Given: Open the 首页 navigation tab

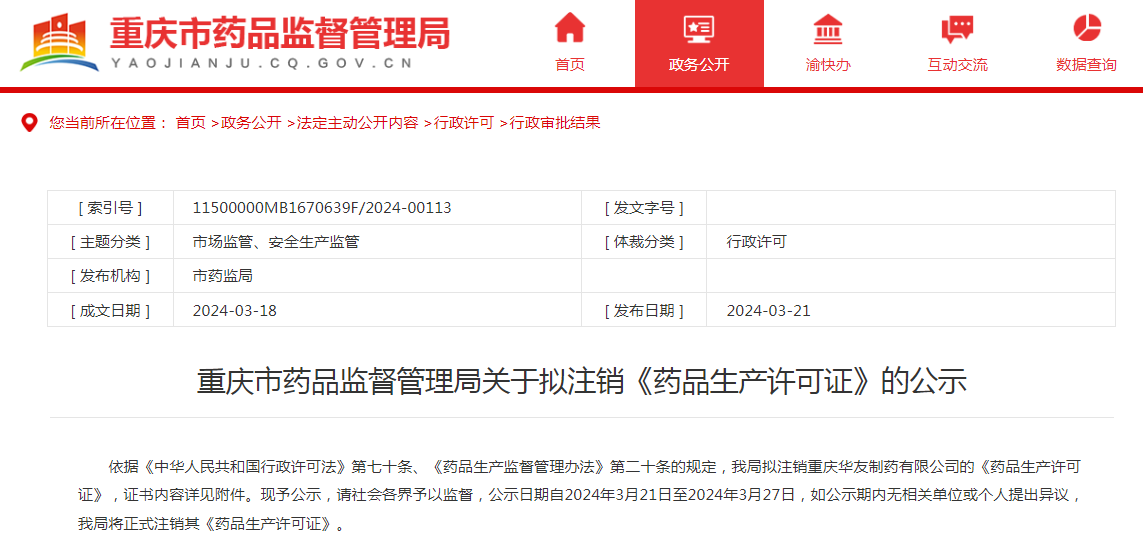Looking at the screenshot, I should [x=570, y=44].
